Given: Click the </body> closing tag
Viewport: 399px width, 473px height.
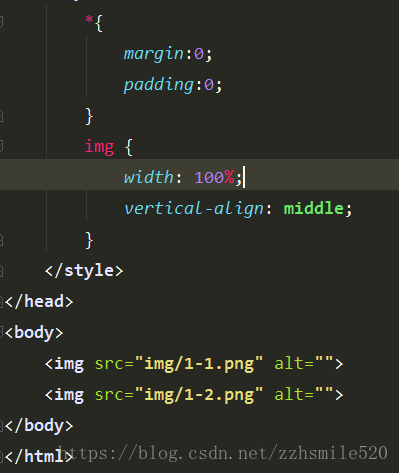Looking at the screenshot, I should (39, 426).
